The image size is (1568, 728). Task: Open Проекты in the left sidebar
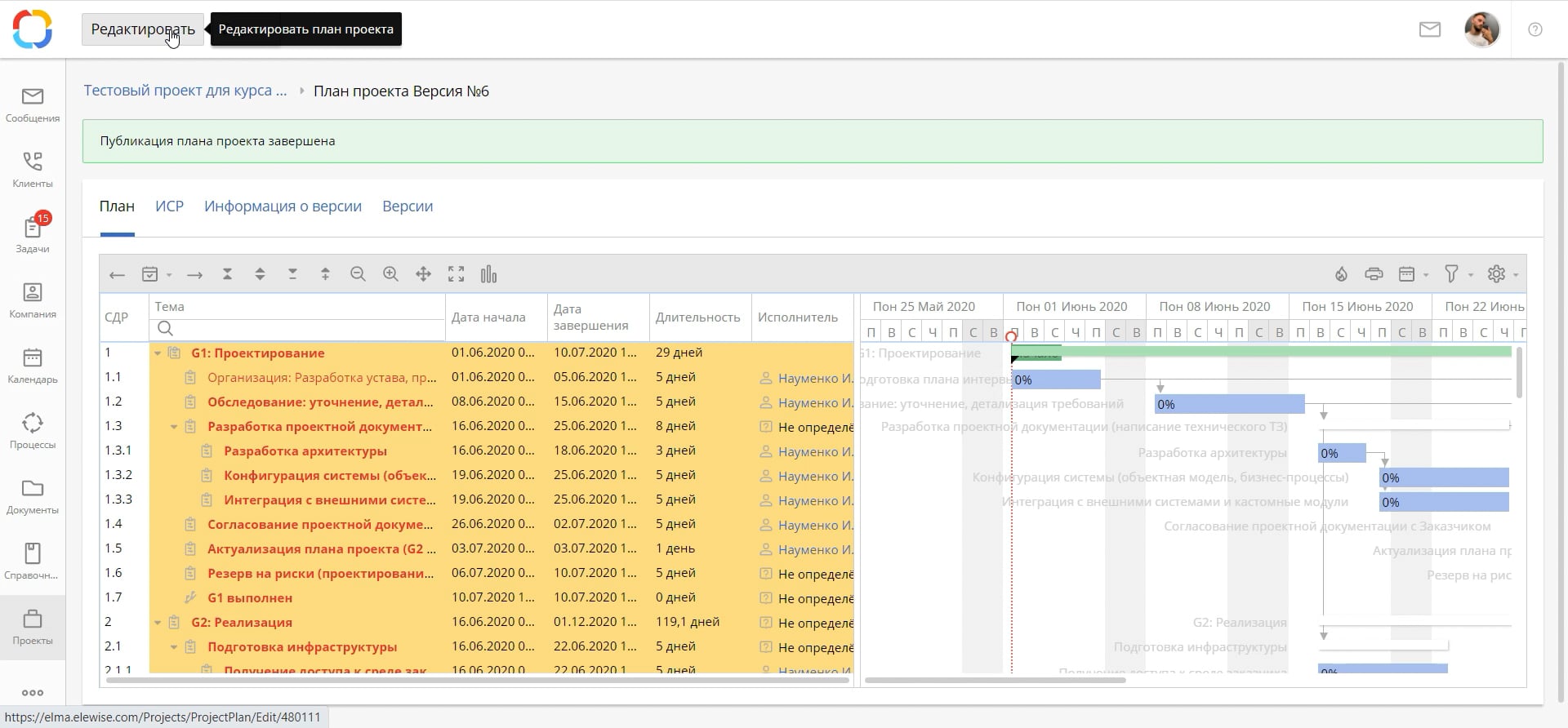click(33, 627)
